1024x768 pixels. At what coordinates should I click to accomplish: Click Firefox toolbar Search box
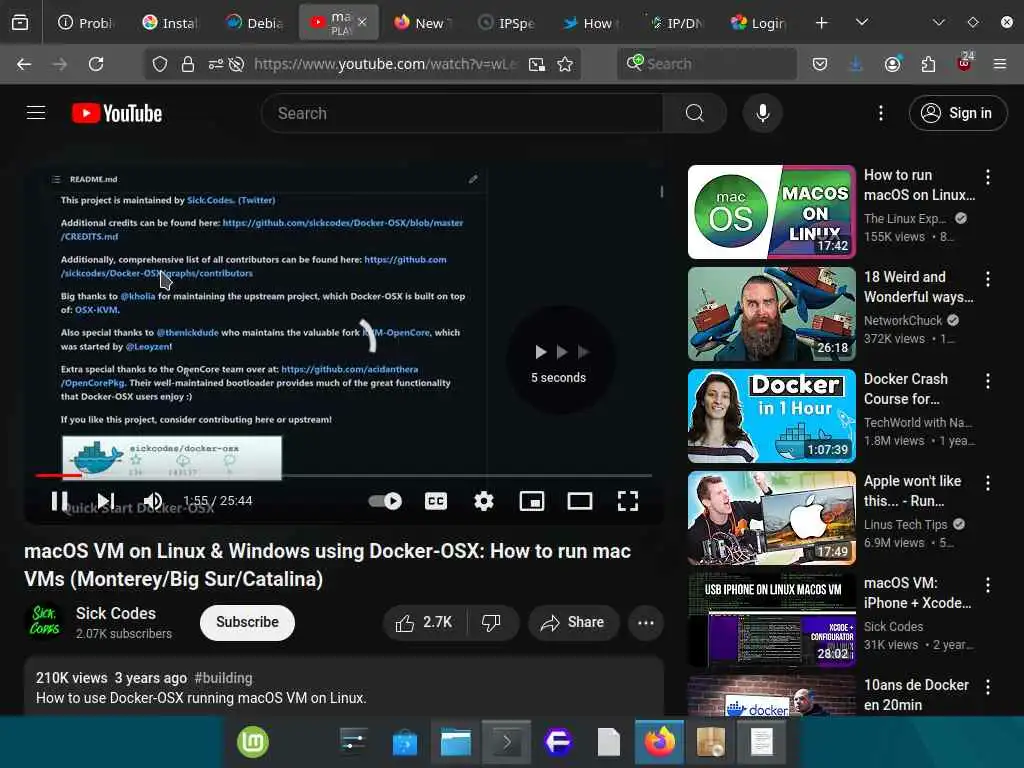tap(707, 64)
